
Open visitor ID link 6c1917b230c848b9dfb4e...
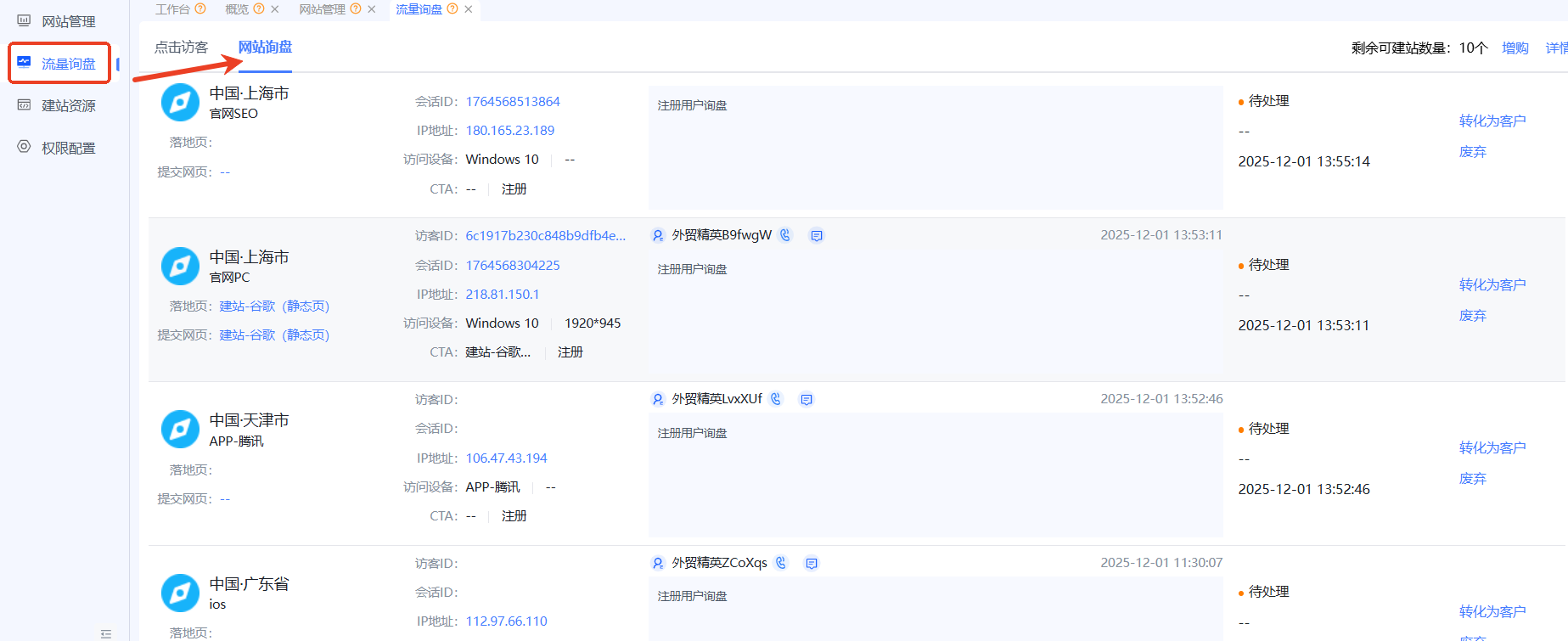[x=545, y=236]
